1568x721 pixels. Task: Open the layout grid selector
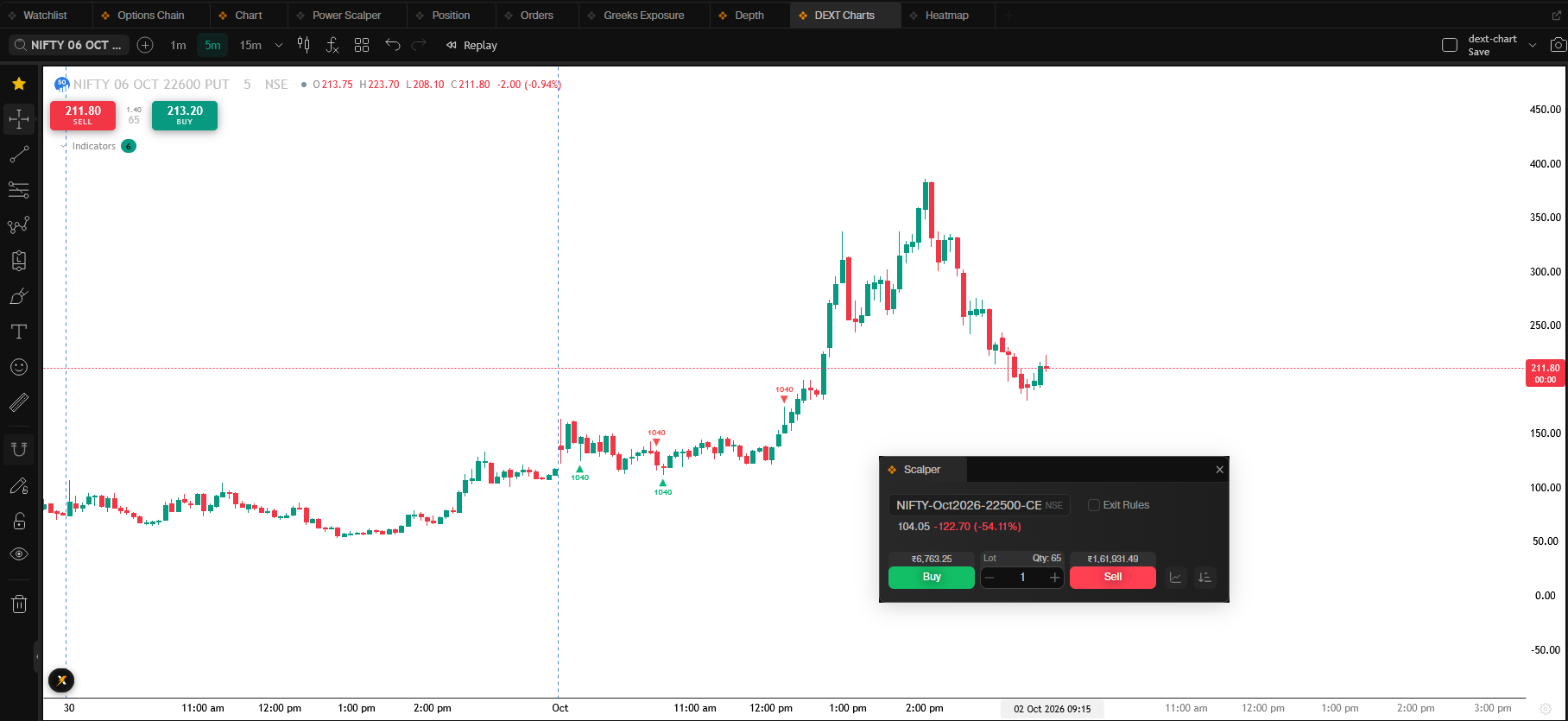coord(362,45)
